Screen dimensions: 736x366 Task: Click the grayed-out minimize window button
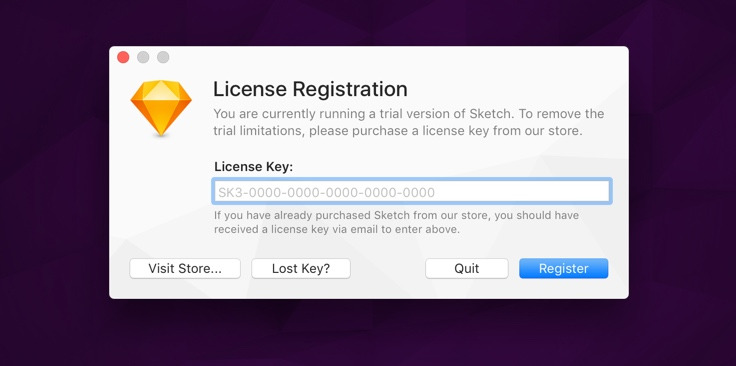143,57
